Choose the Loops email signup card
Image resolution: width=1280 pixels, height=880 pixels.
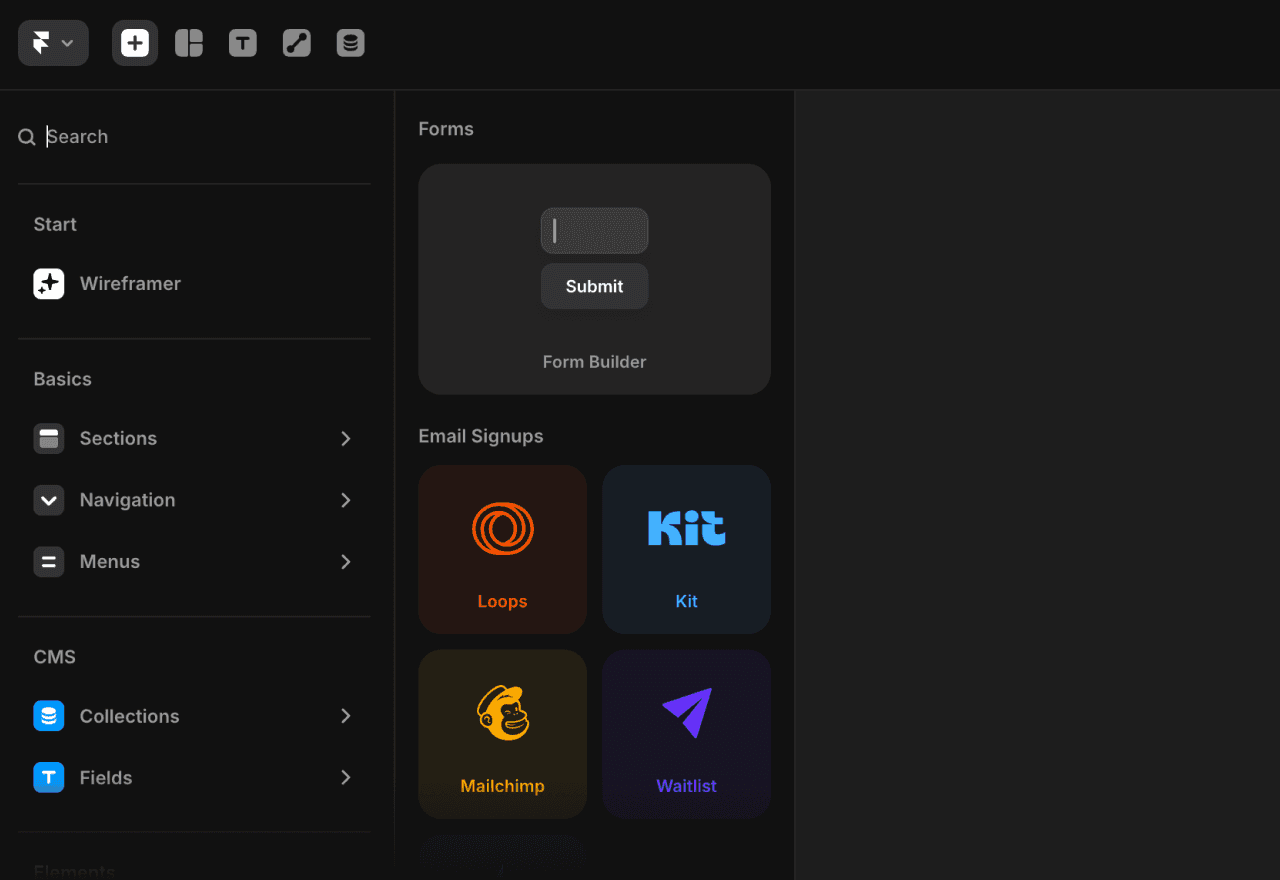[x=502, y=549]
